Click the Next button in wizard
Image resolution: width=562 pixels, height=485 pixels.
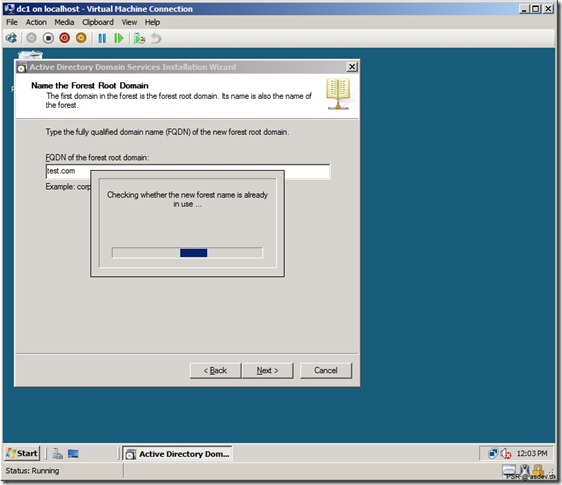267,370
